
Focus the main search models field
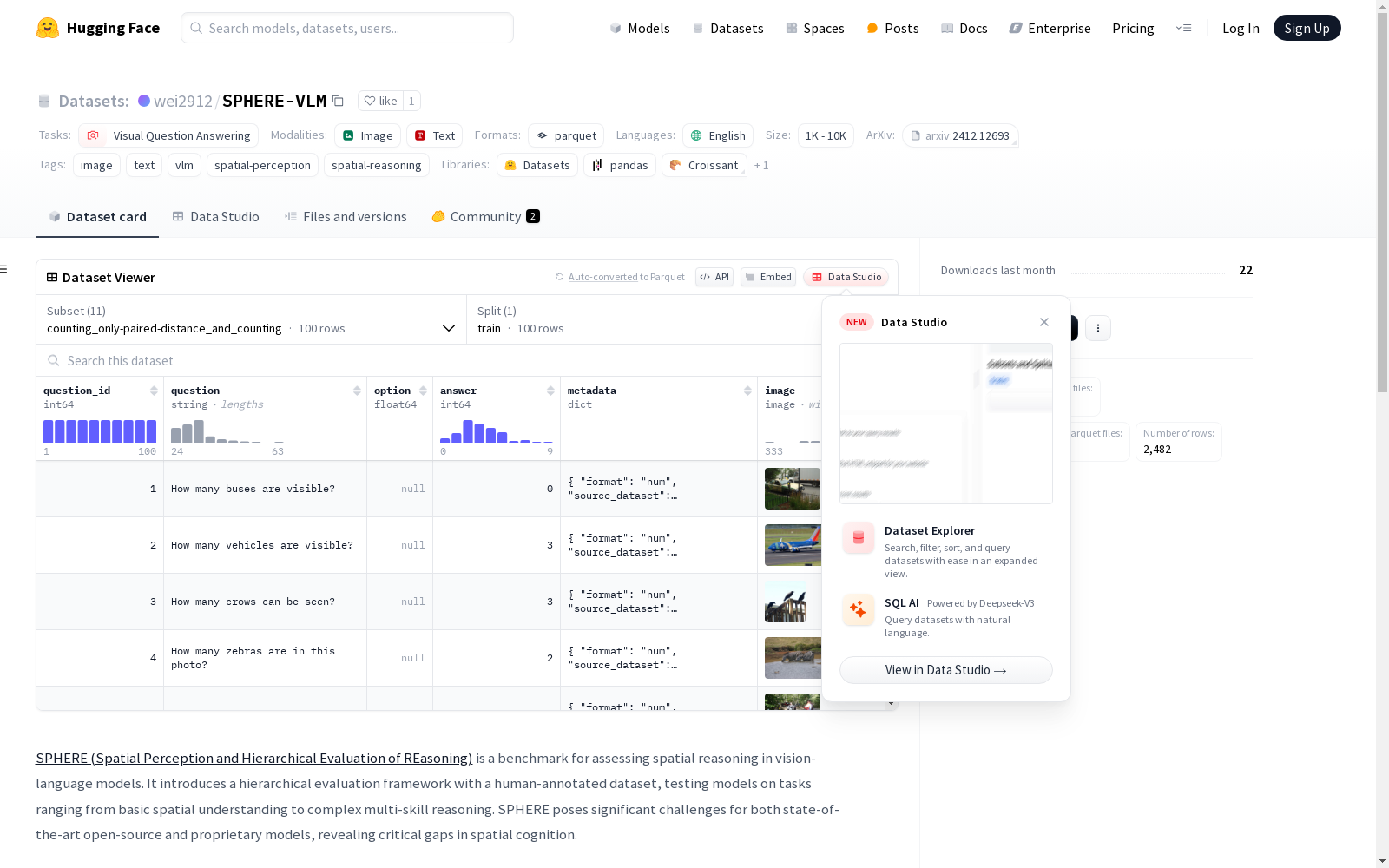(x=347, y=28)
